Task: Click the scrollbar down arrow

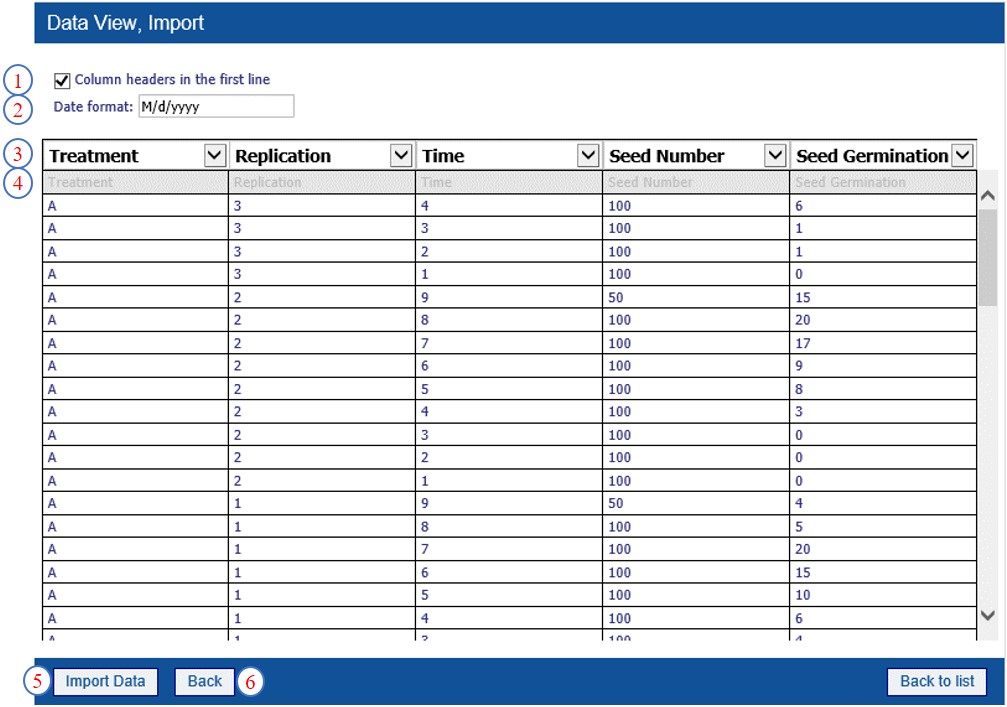Action: point(988,616)
